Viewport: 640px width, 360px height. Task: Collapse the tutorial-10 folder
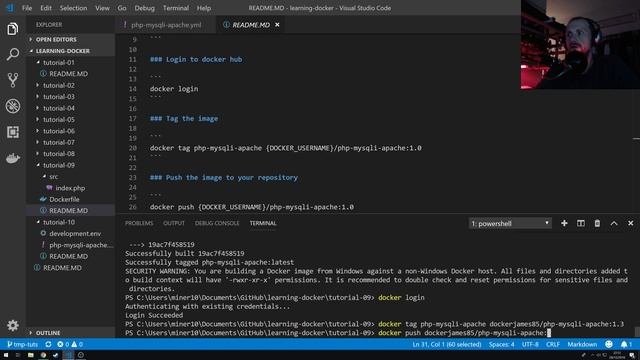pyautogui.click(x=59, y=222)
